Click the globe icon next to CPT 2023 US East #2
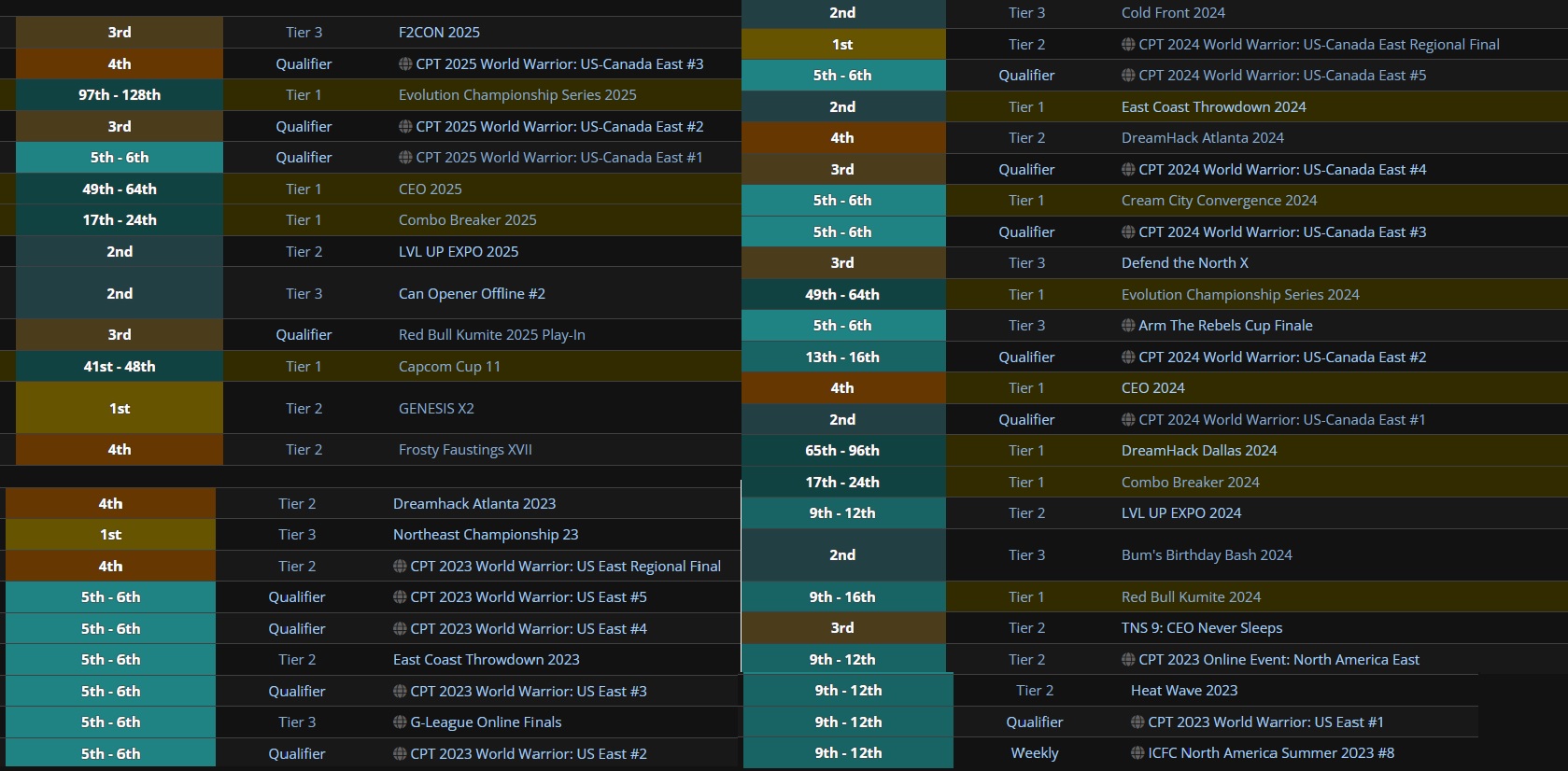Screen dimensions: 1568x771 (x=400, y=754)
